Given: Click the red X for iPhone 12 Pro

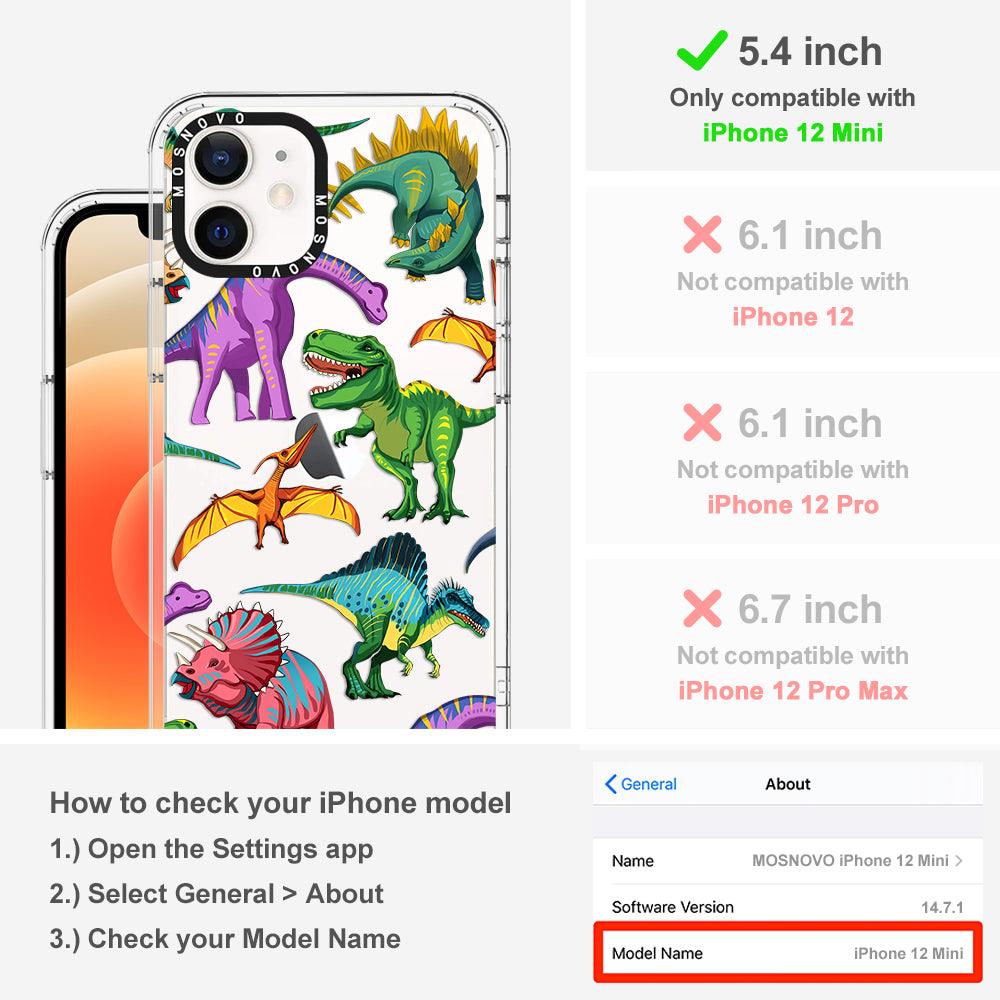Looking at the screenshot, I should [702, 422].
